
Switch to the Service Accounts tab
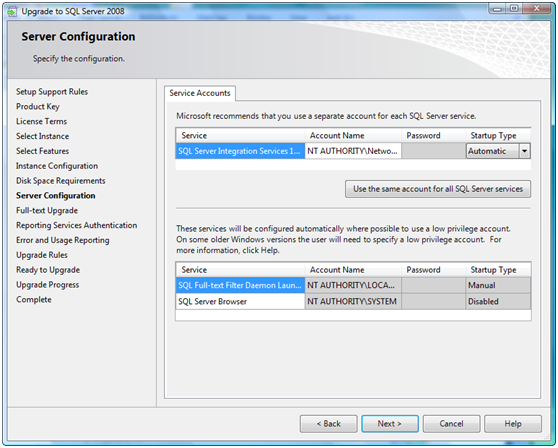tap(200, 93)
